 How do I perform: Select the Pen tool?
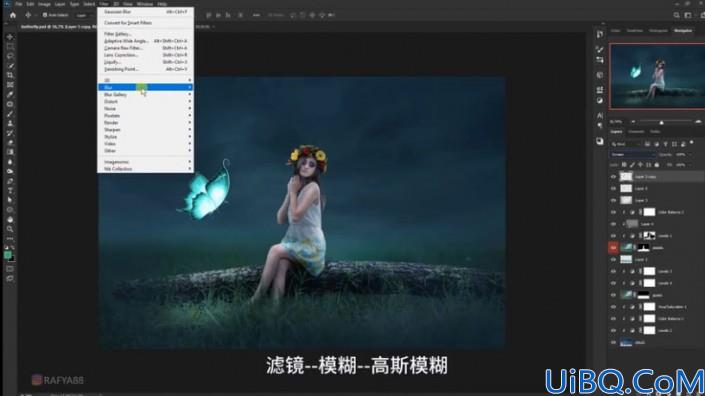10,181
